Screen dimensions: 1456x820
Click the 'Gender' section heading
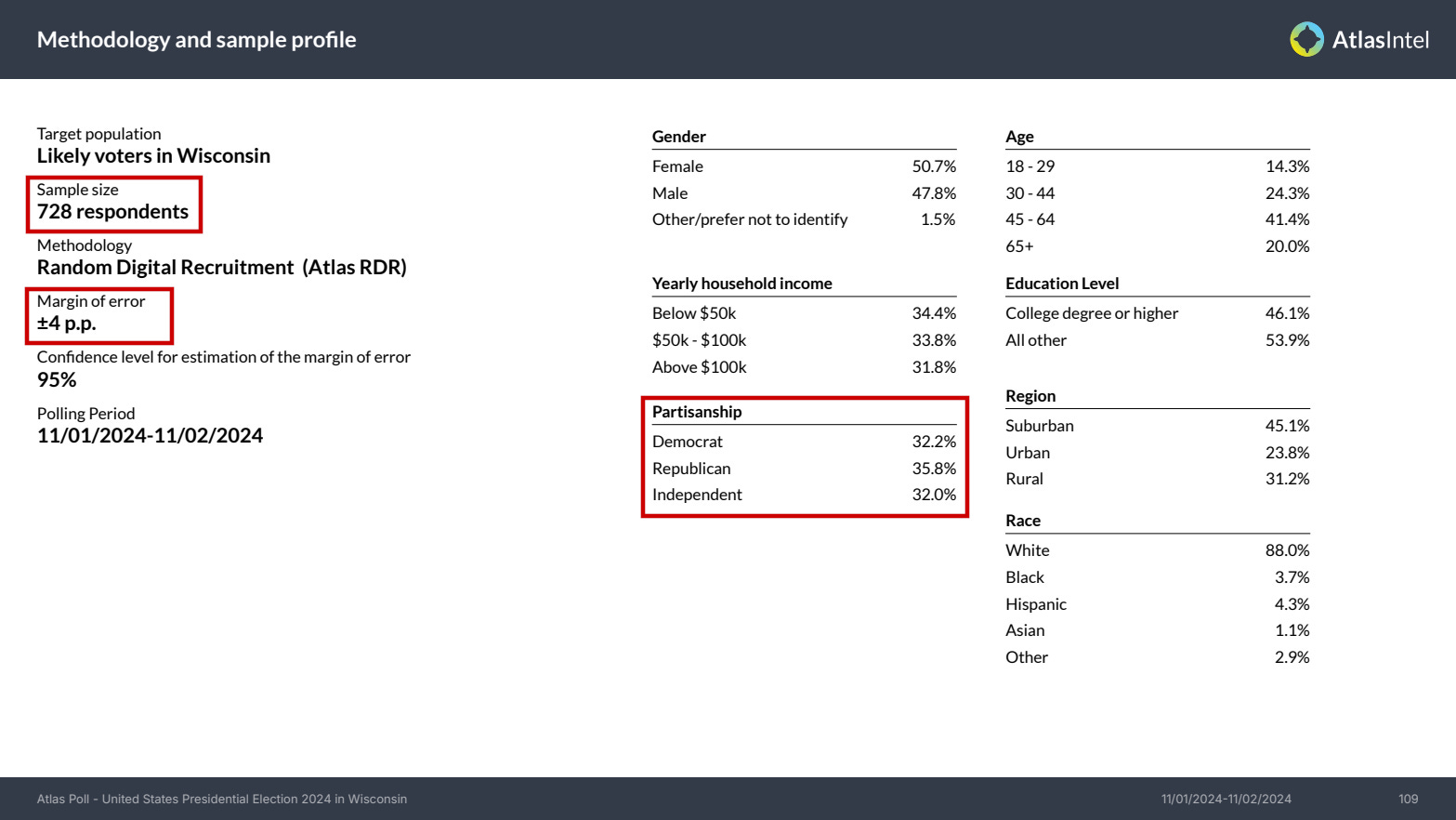tap(679, 137)
